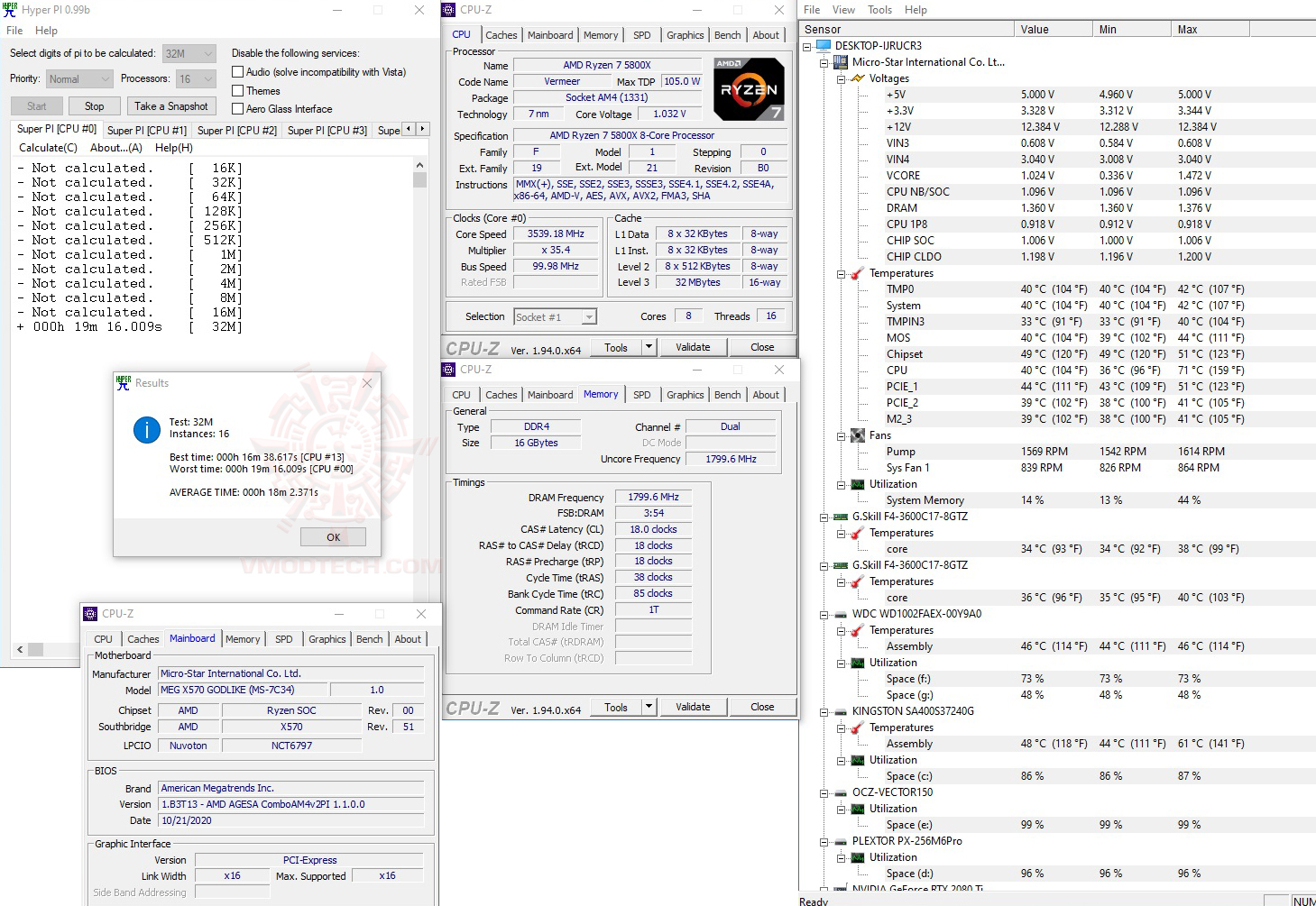Switch to the Super PI [CPU #1] tab

pos(147,131)
